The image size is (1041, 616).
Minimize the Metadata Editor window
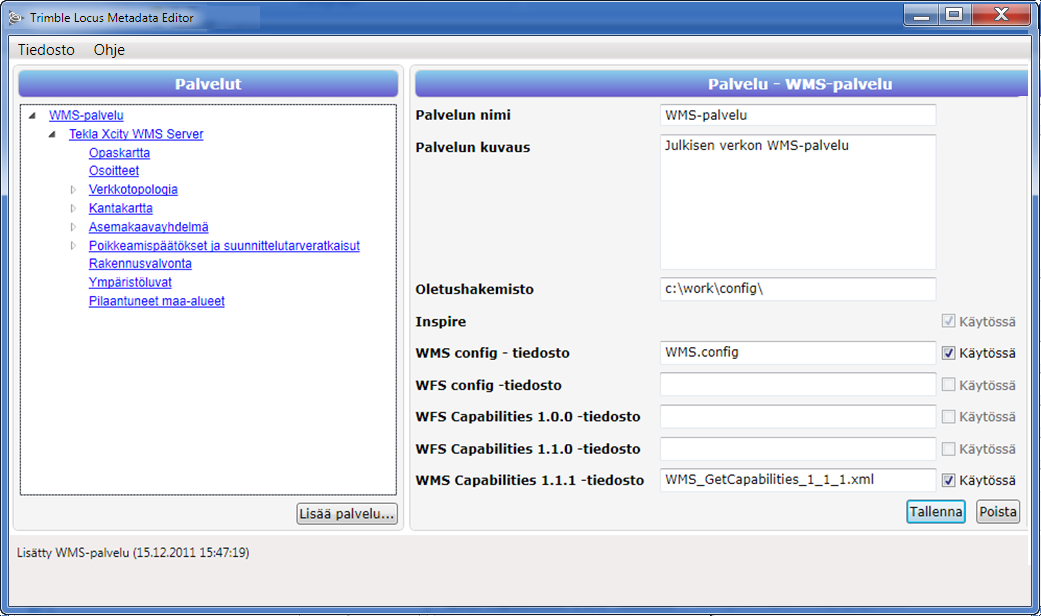pyautogui.click(x=921, y=15)
